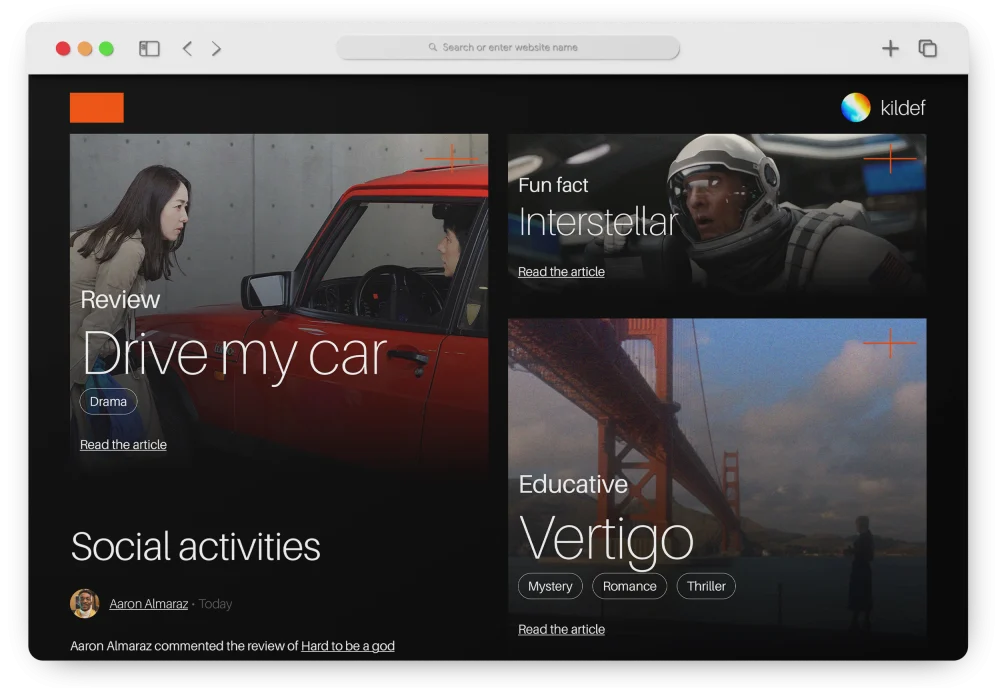Select the Romance genre tag
Viewport: 1000px width, 688px height.
[x=629, y=587]
